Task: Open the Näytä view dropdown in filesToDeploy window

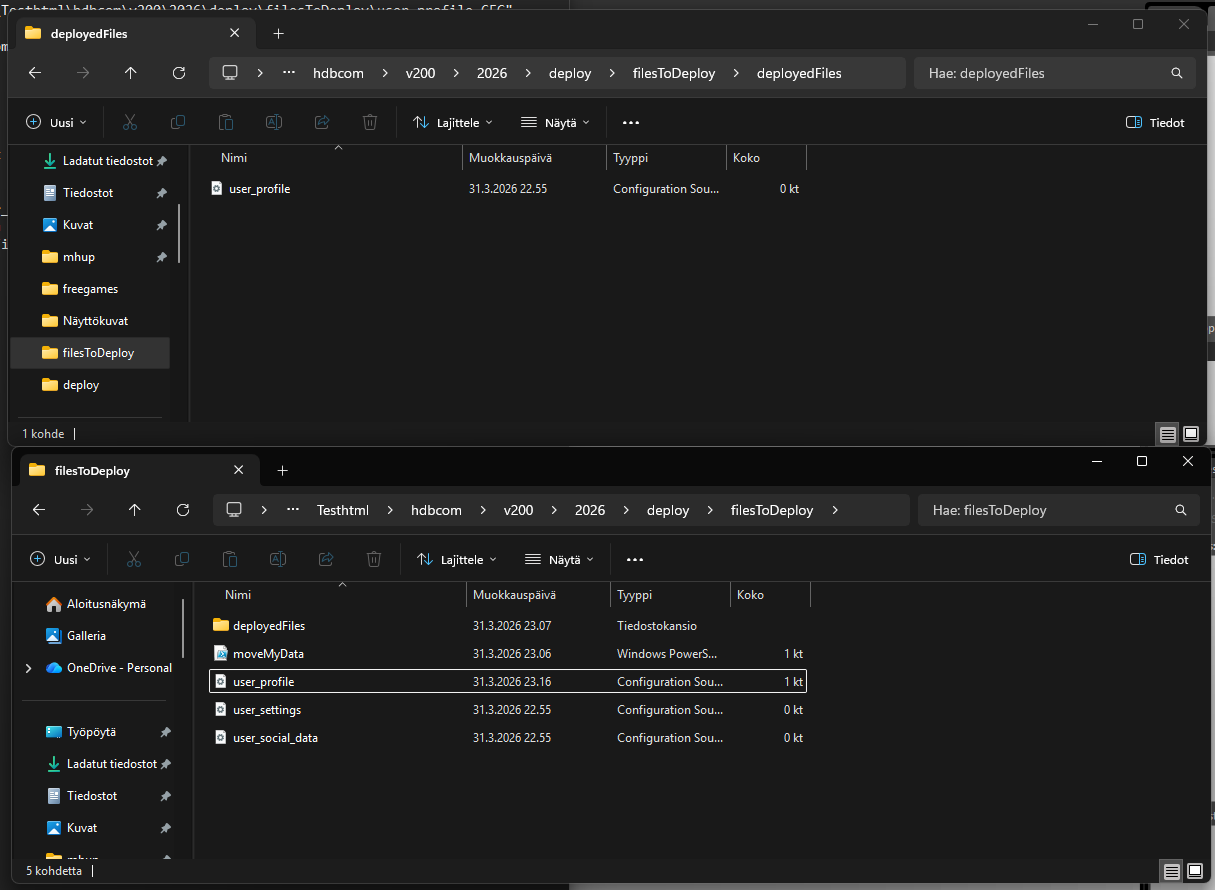Action: tap(558, 559)
